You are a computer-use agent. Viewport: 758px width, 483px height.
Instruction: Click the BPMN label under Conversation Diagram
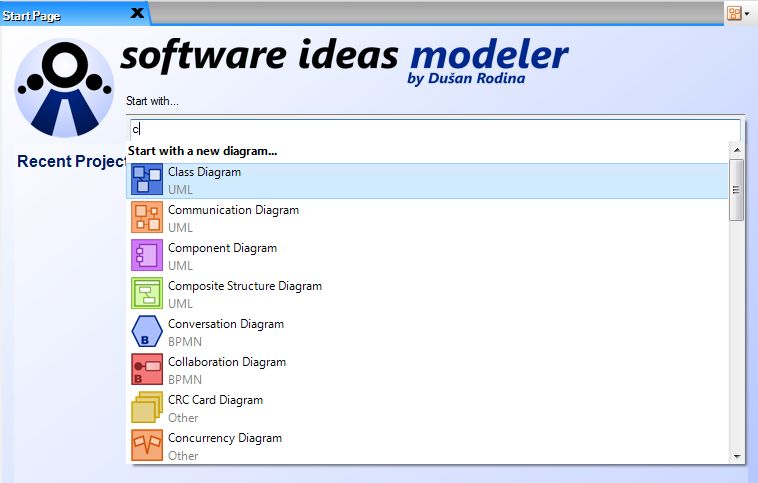(185, 341)
